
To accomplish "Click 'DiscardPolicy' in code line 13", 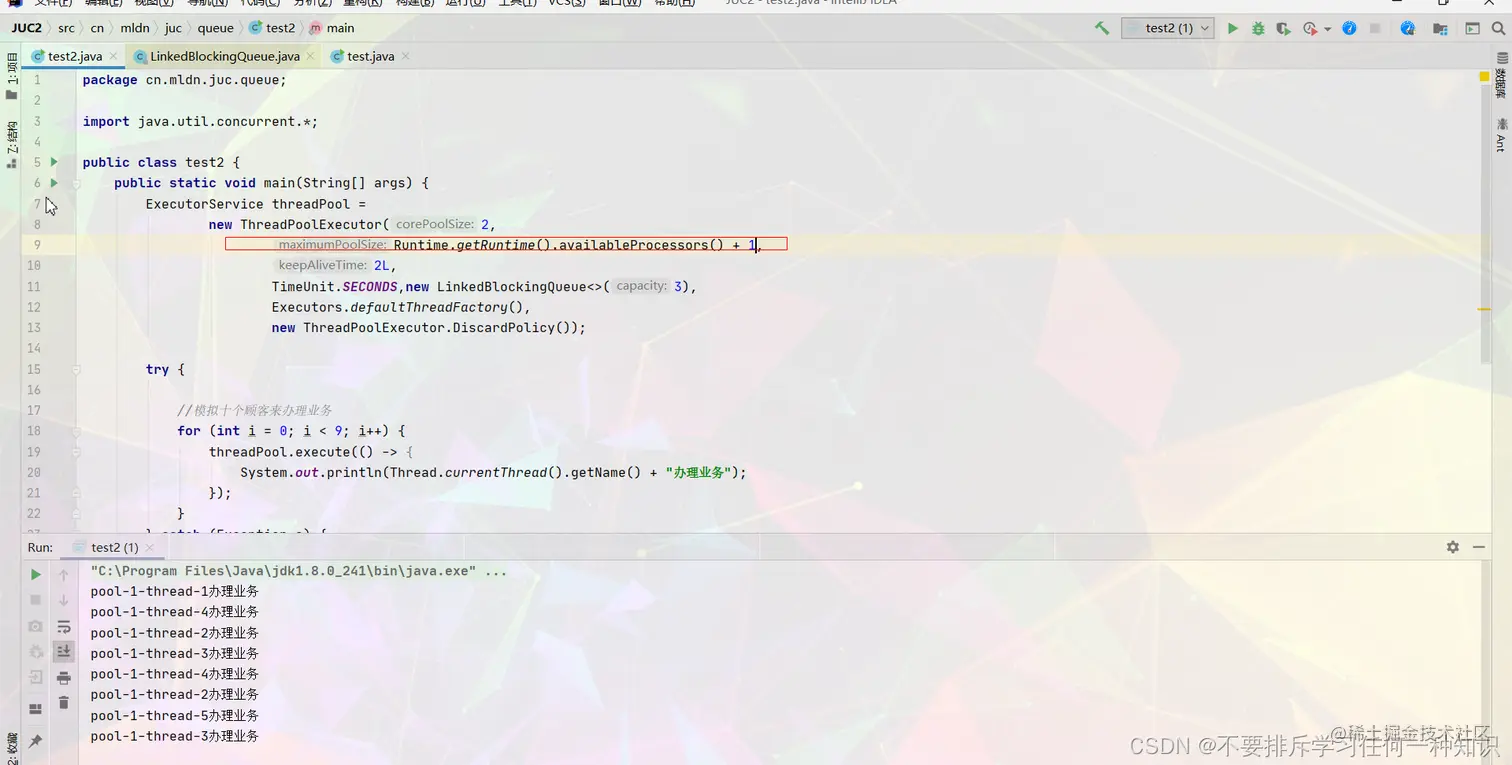I will pyautogui.click(x=507, y=327).
